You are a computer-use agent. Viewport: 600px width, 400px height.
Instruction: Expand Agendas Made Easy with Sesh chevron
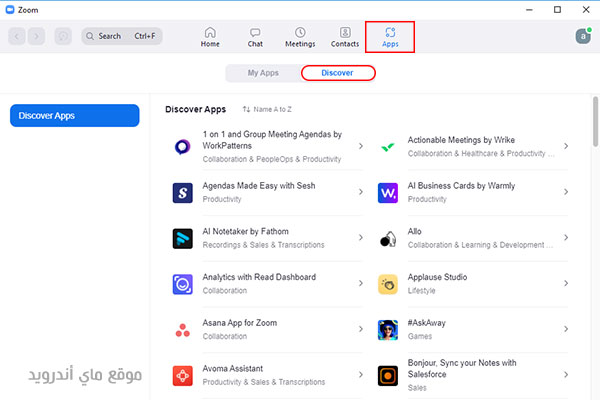360,192
